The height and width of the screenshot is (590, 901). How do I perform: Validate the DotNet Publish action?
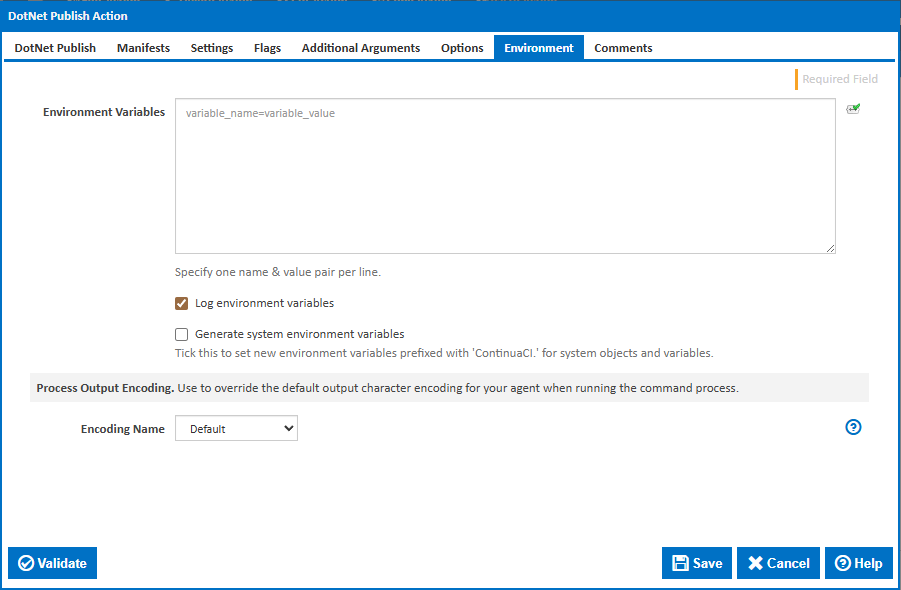(52, 563)
